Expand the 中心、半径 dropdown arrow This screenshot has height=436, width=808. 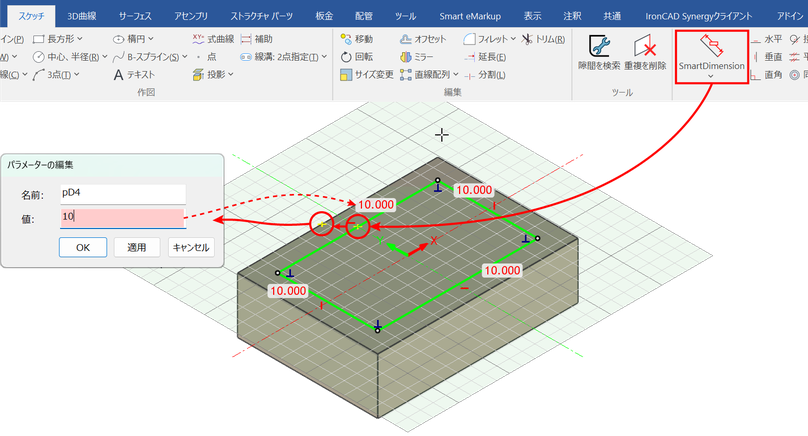click(x=105, y=57)
